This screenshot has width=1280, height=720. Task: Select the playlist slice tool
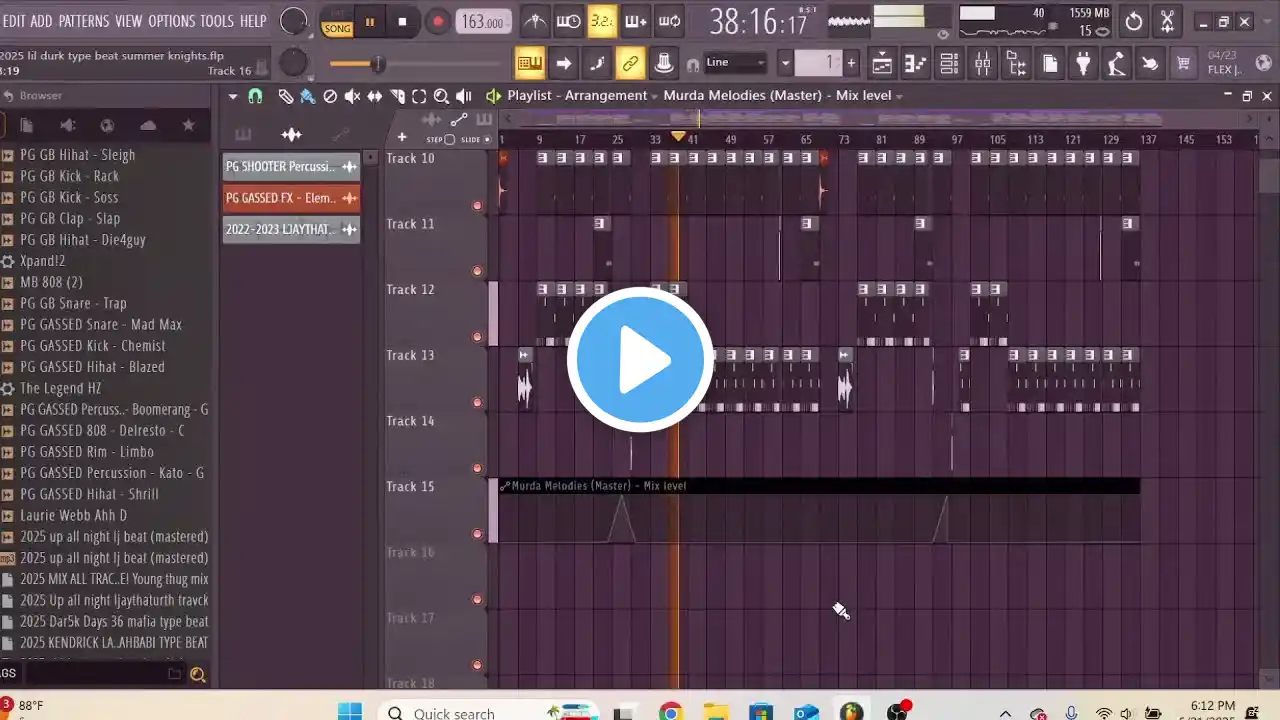397,96
